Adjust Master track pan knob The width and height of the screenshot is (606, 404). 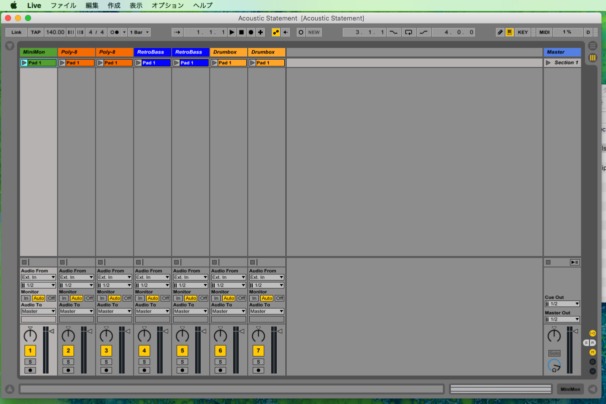point(554,335)
